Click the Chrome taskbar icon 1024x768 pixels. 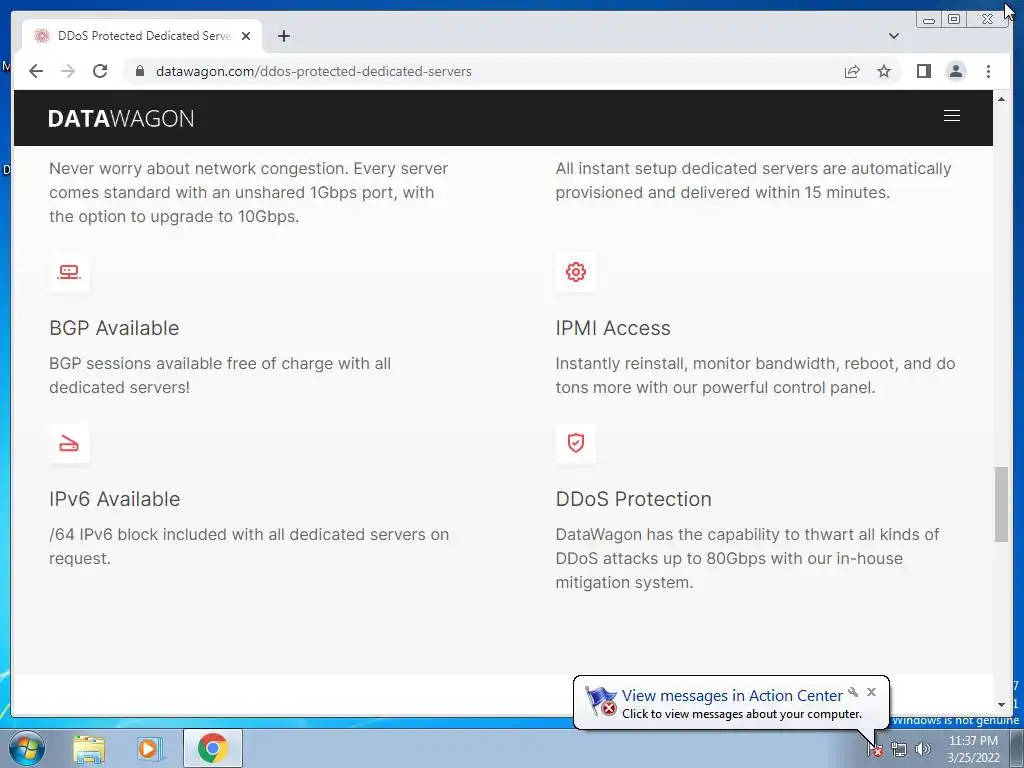[212, 748]
